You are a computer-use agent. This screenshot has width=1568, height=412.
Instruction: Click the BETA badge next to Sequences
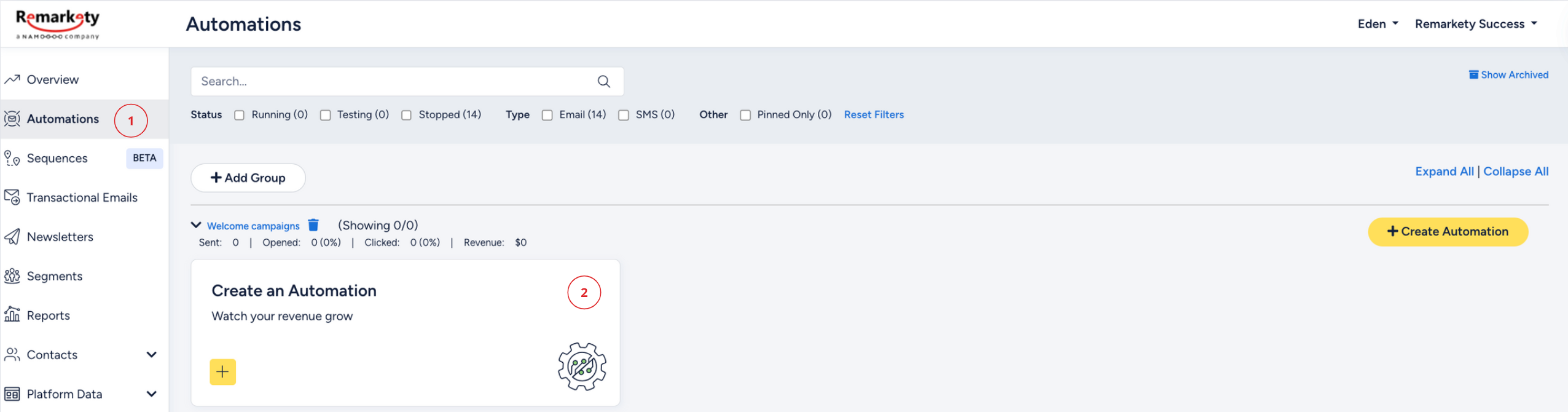point(144,158)
